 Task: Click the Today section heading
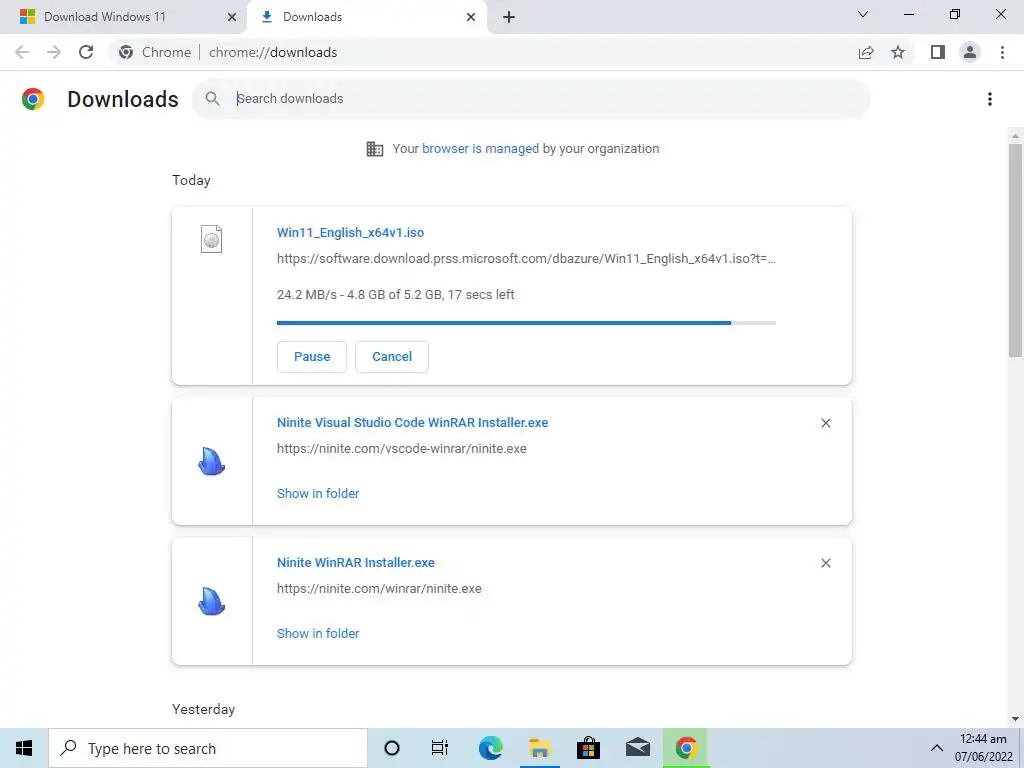191,180
